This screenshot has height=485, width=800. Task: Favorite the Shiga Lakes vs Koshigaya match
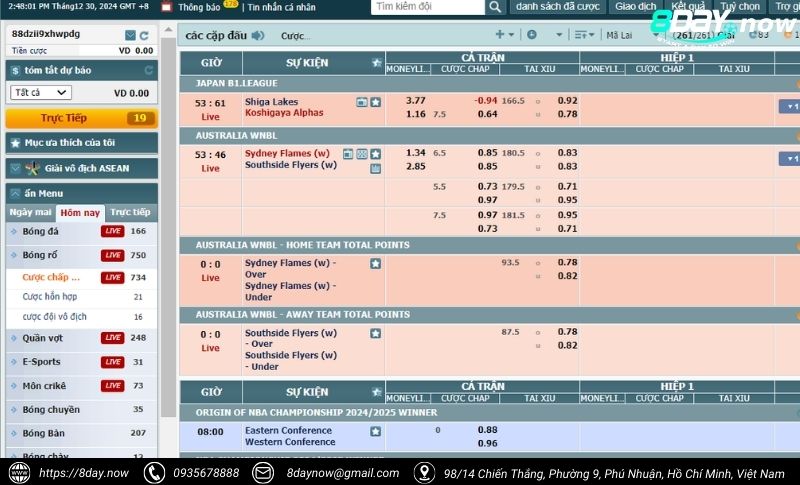375,102
